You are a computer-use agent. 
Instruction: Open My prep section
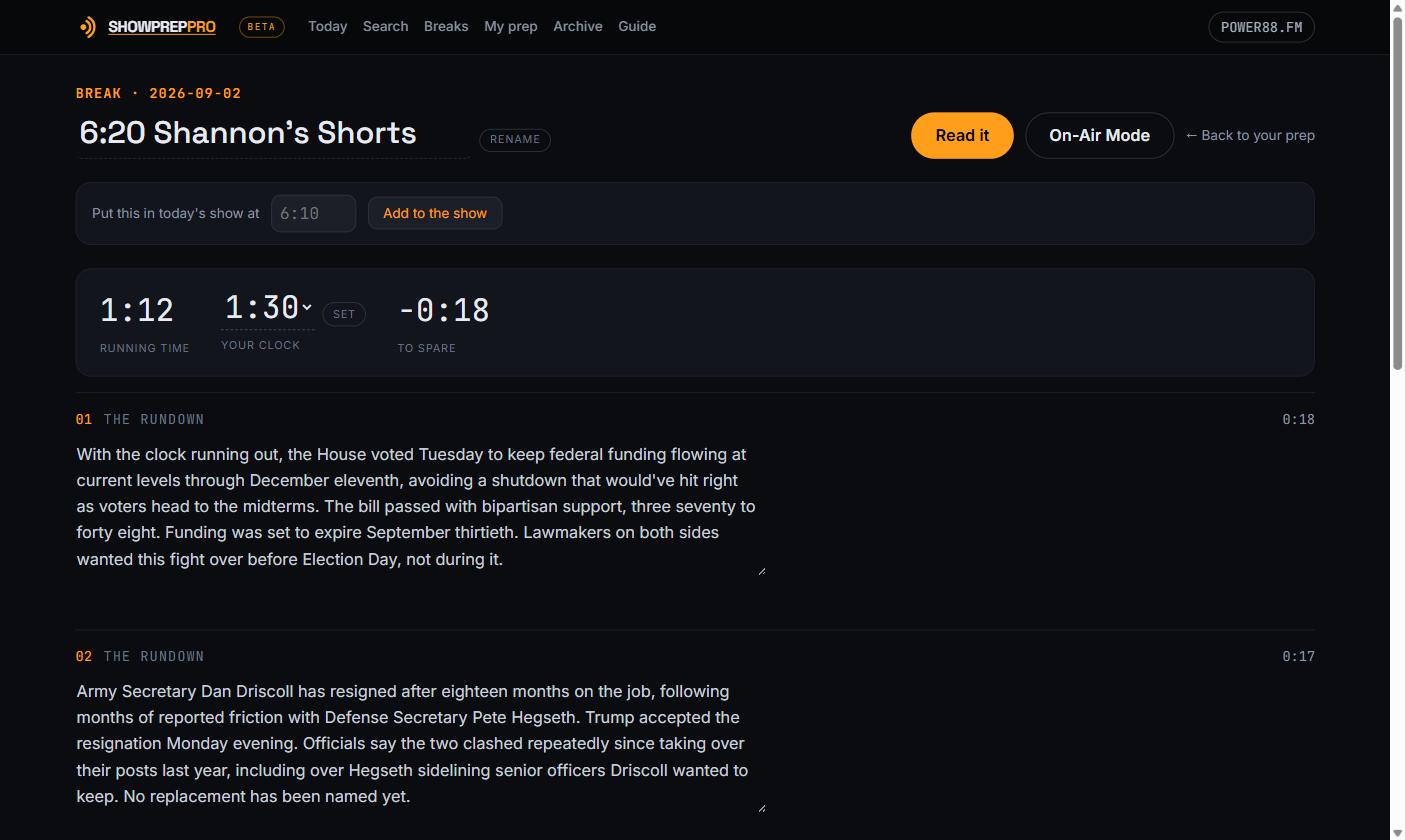(511, 26)
